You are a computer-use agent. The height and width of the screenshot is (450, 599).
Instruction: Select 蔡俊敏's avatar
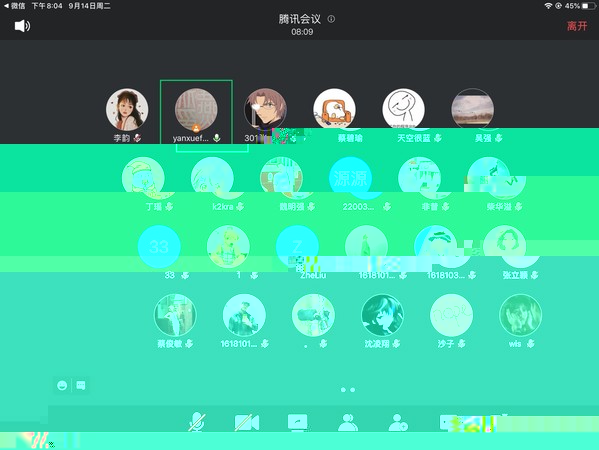coord(175,315)
